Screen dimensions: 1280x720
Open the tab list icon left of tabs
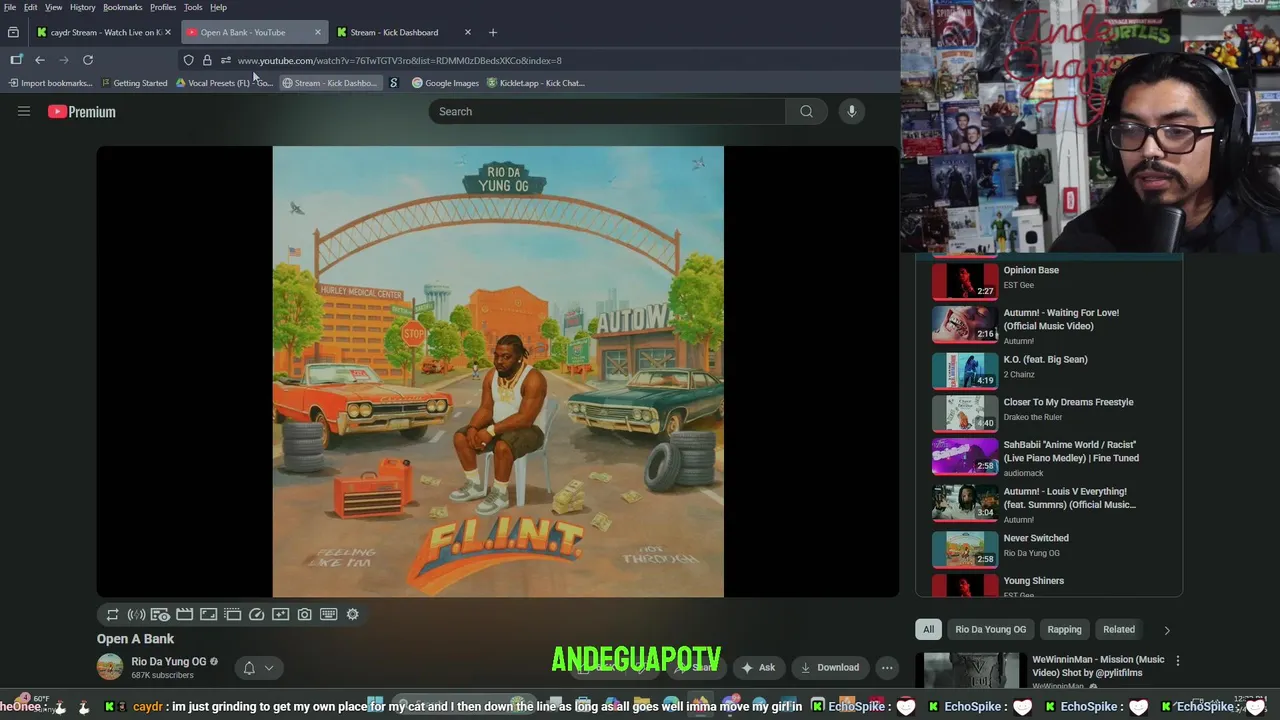point(13,32)
